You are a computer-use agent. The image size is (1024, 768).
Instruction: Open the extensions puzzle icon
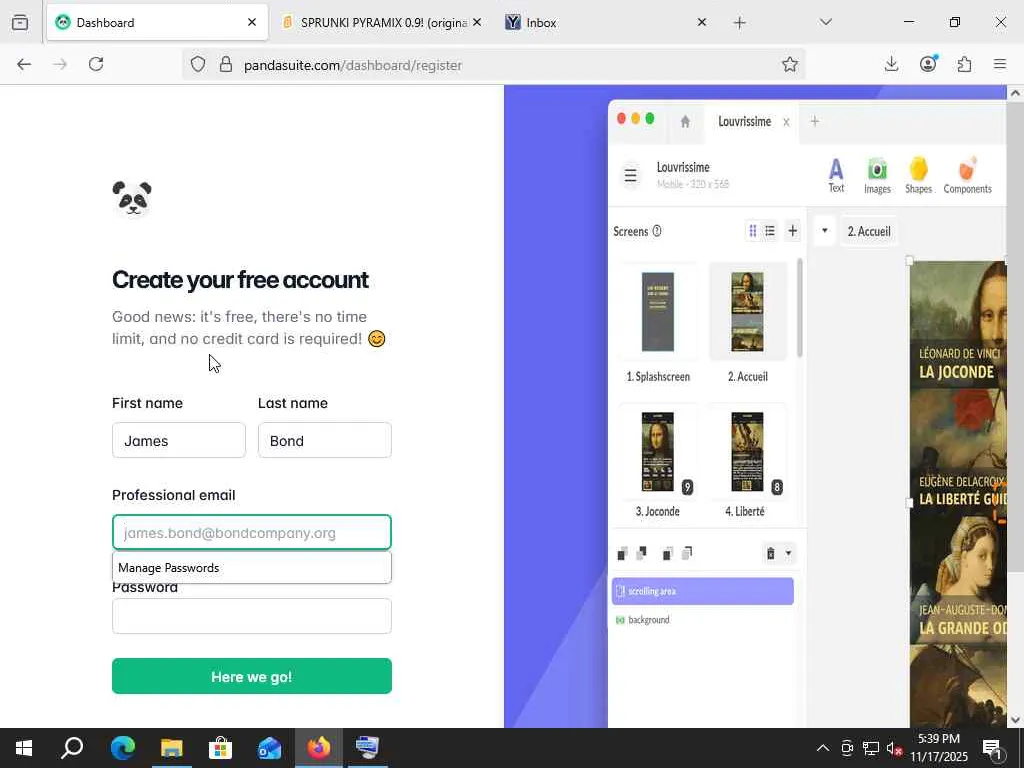pyautogui.click(x=964, y=64)
